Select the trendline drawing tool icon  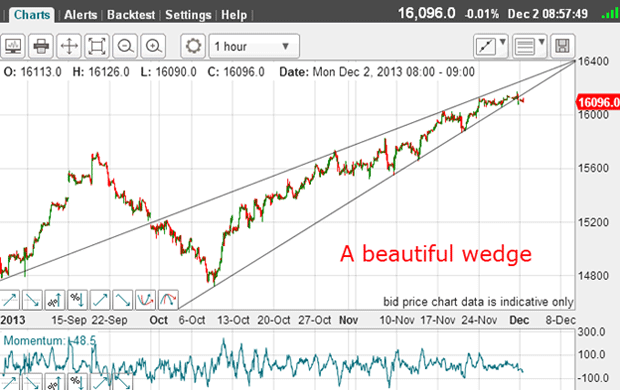485,46
